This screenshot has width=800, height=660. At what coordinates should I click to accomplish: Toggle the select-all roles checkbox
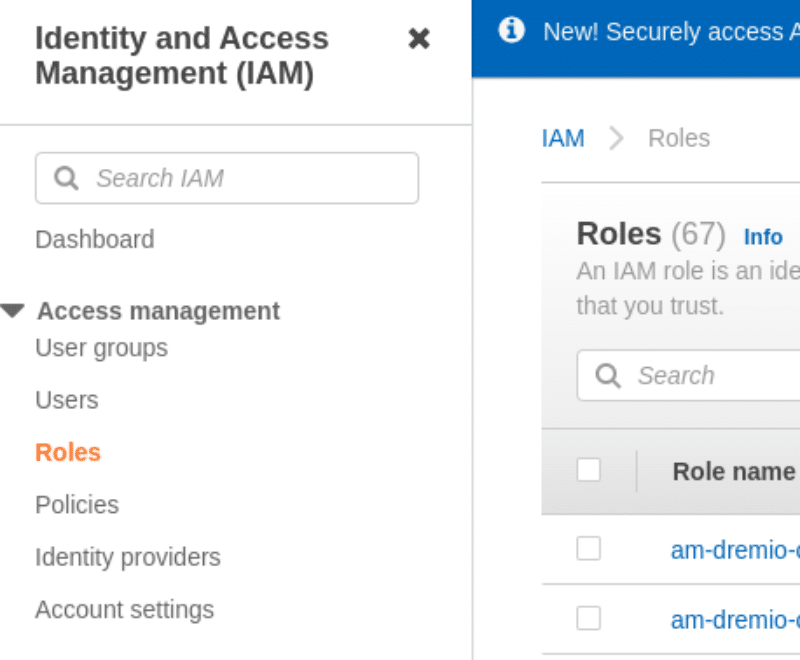tap(588, 470)
